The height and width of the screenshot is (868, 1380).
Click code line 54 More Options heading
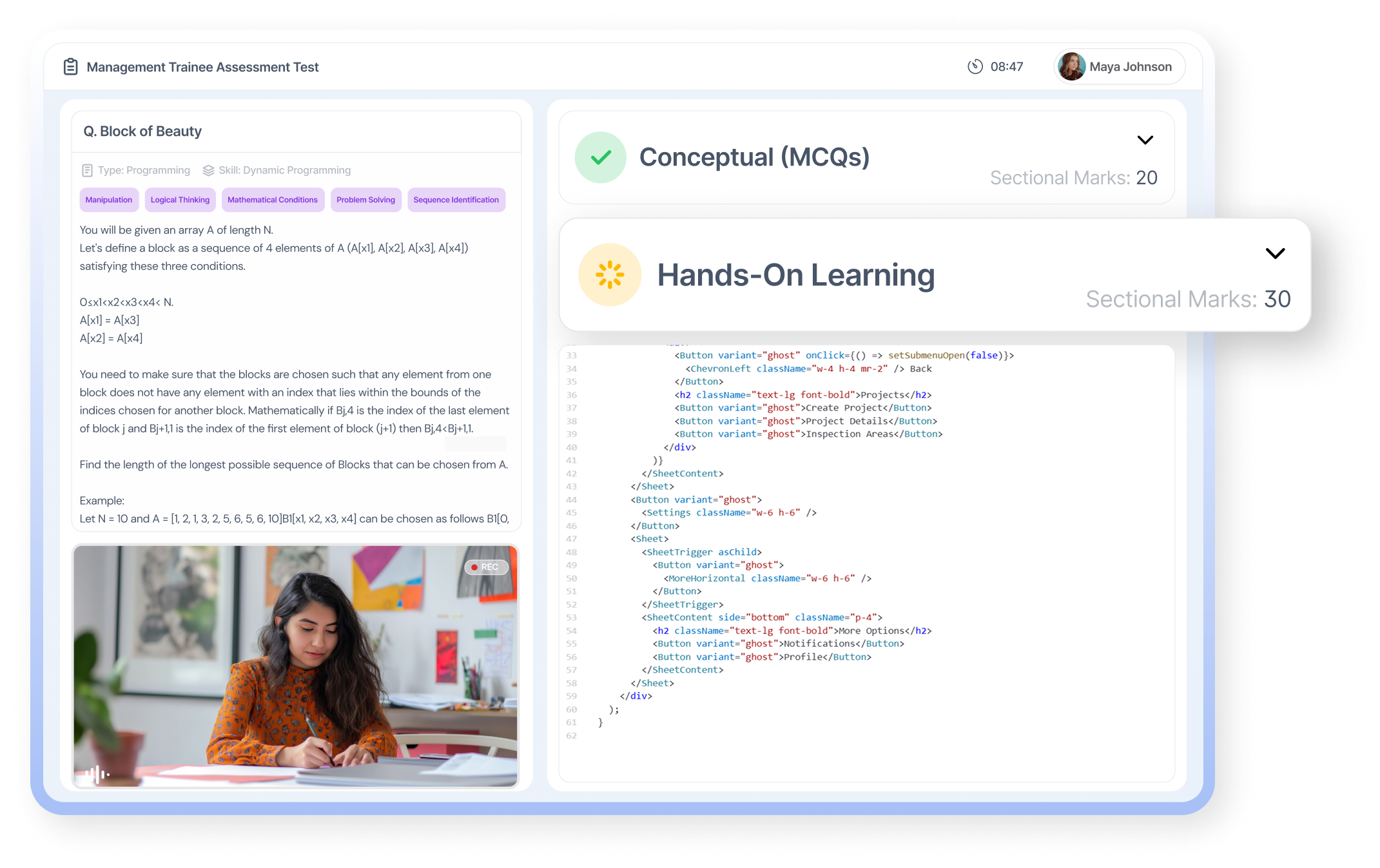[792, 631]
